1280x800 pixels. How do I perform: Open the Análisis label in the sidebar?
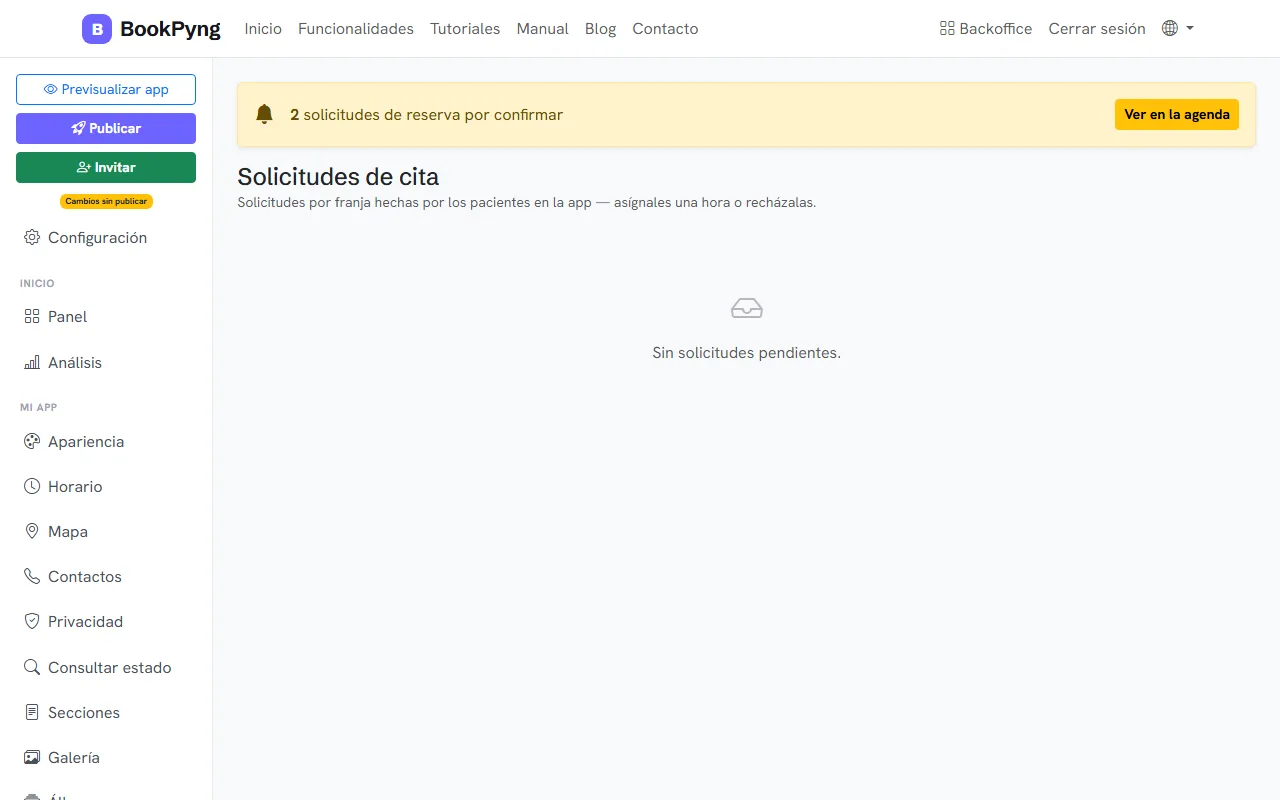coord(75,362)
